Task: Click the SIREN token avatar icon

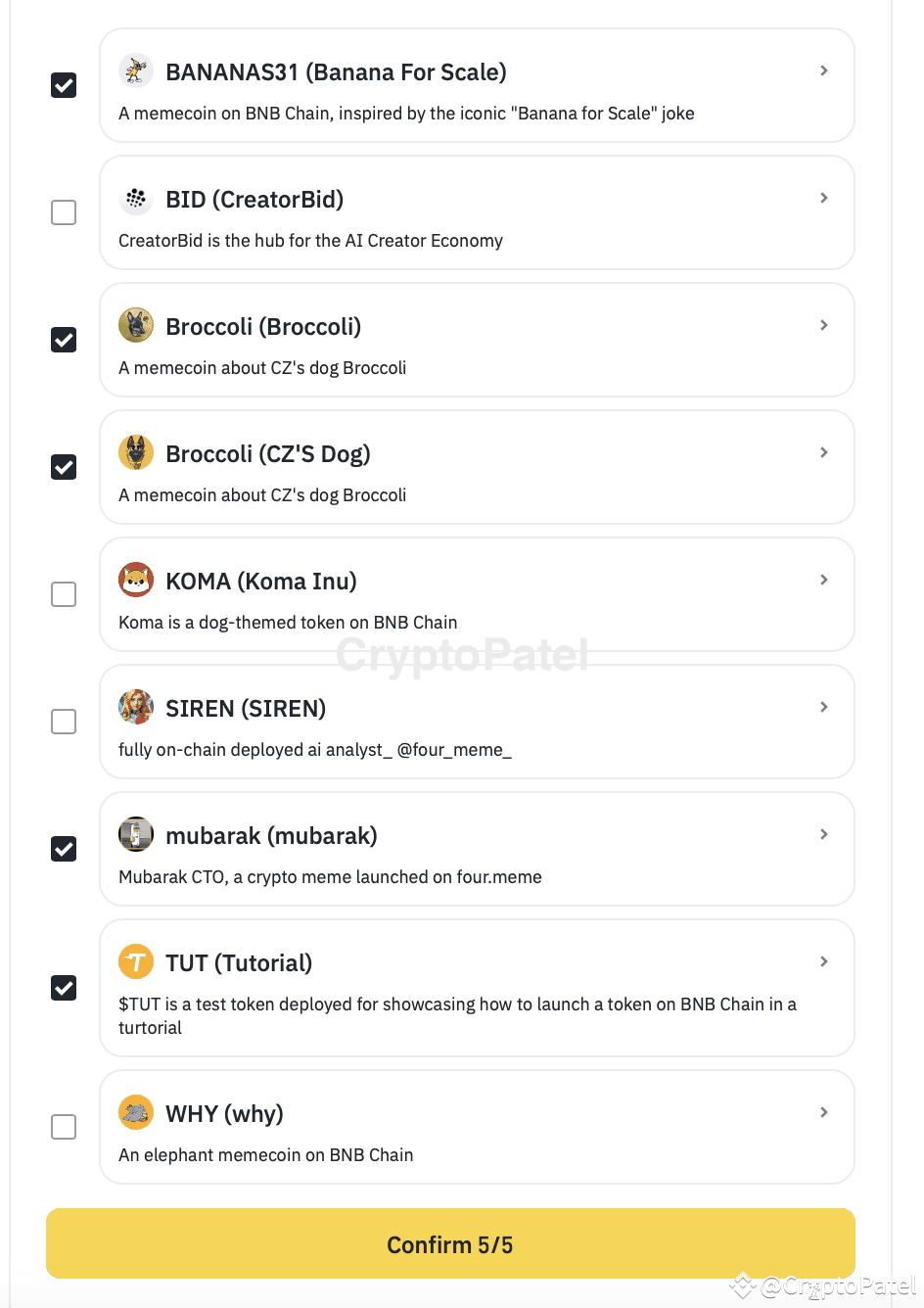Action: click(x=136, y=707)
